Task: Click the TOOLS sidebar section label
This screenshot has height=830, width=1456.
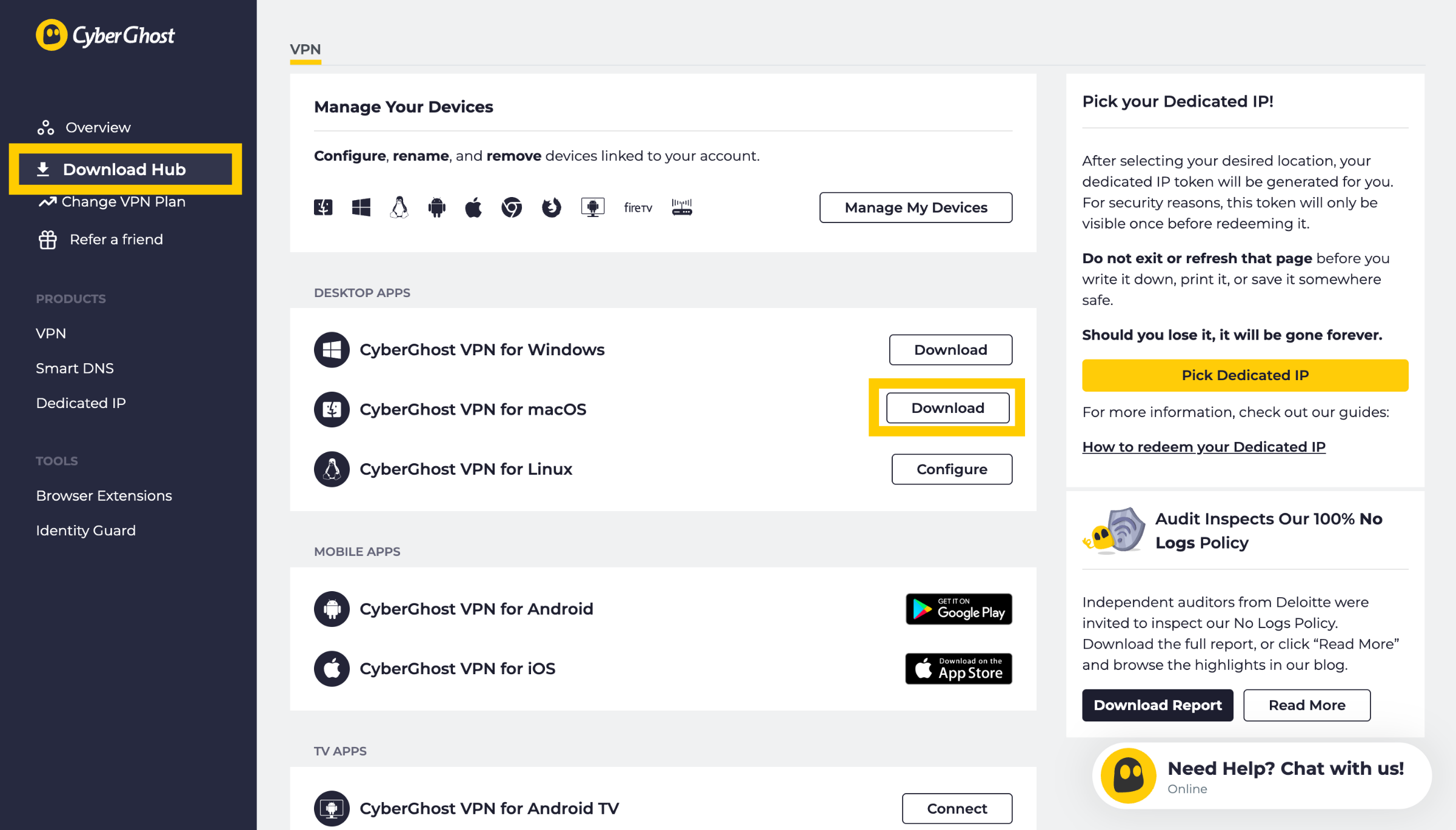Action: click(x=57, y=461)
